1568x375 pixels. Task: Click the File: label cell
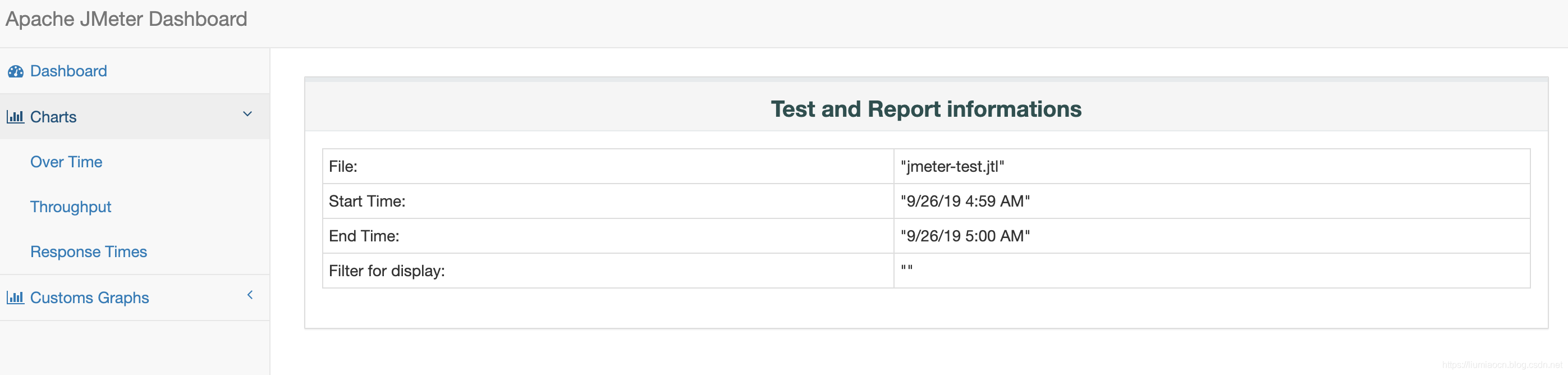pos(343,167)
